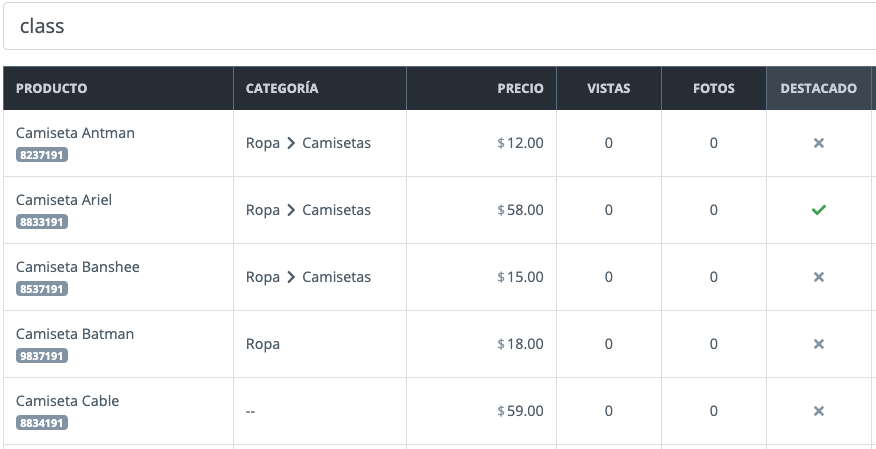
Task: Open the Camiseta Batman product link
Action: [75, 334]
